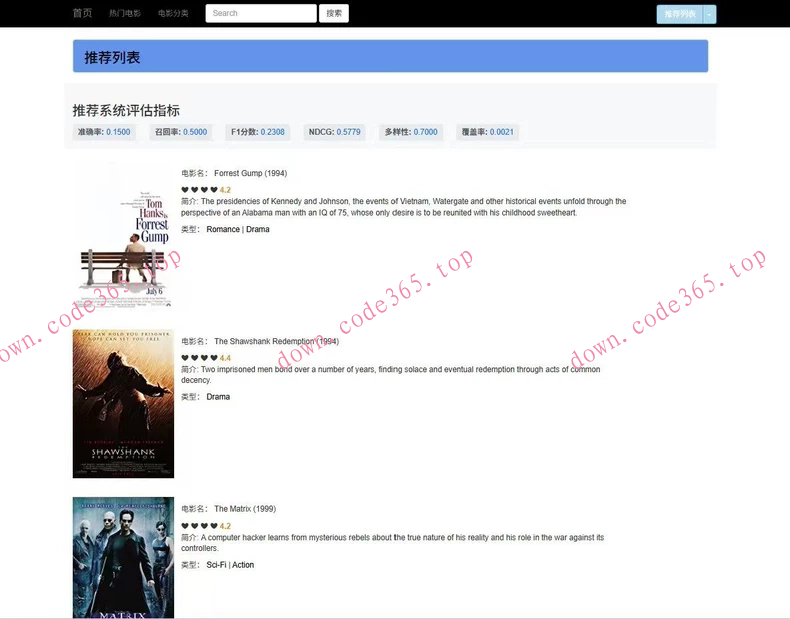Click the 推荐列表 blue header banner

390,56
